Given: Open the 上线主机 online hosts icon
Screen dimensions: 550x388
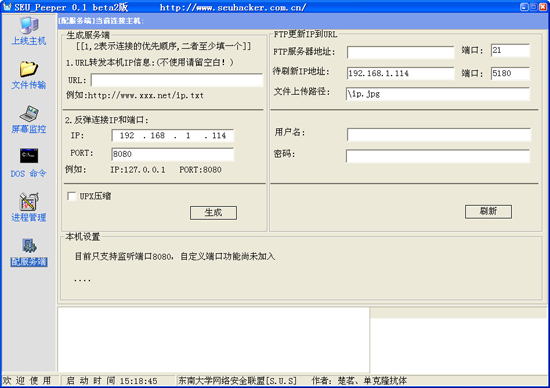Looking at the screenshot, I should (x=29, y=25).
